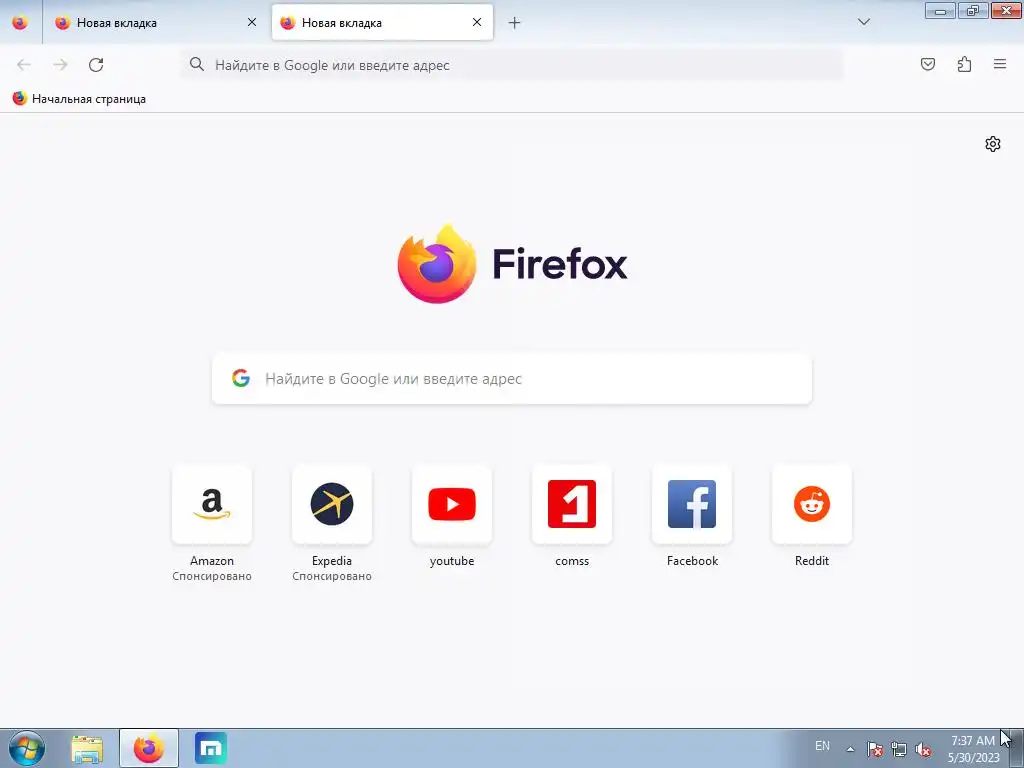This screenshot has height=768, width=1024.
Task: Open the Expedia shortcut tile
Action: [332, 504]
